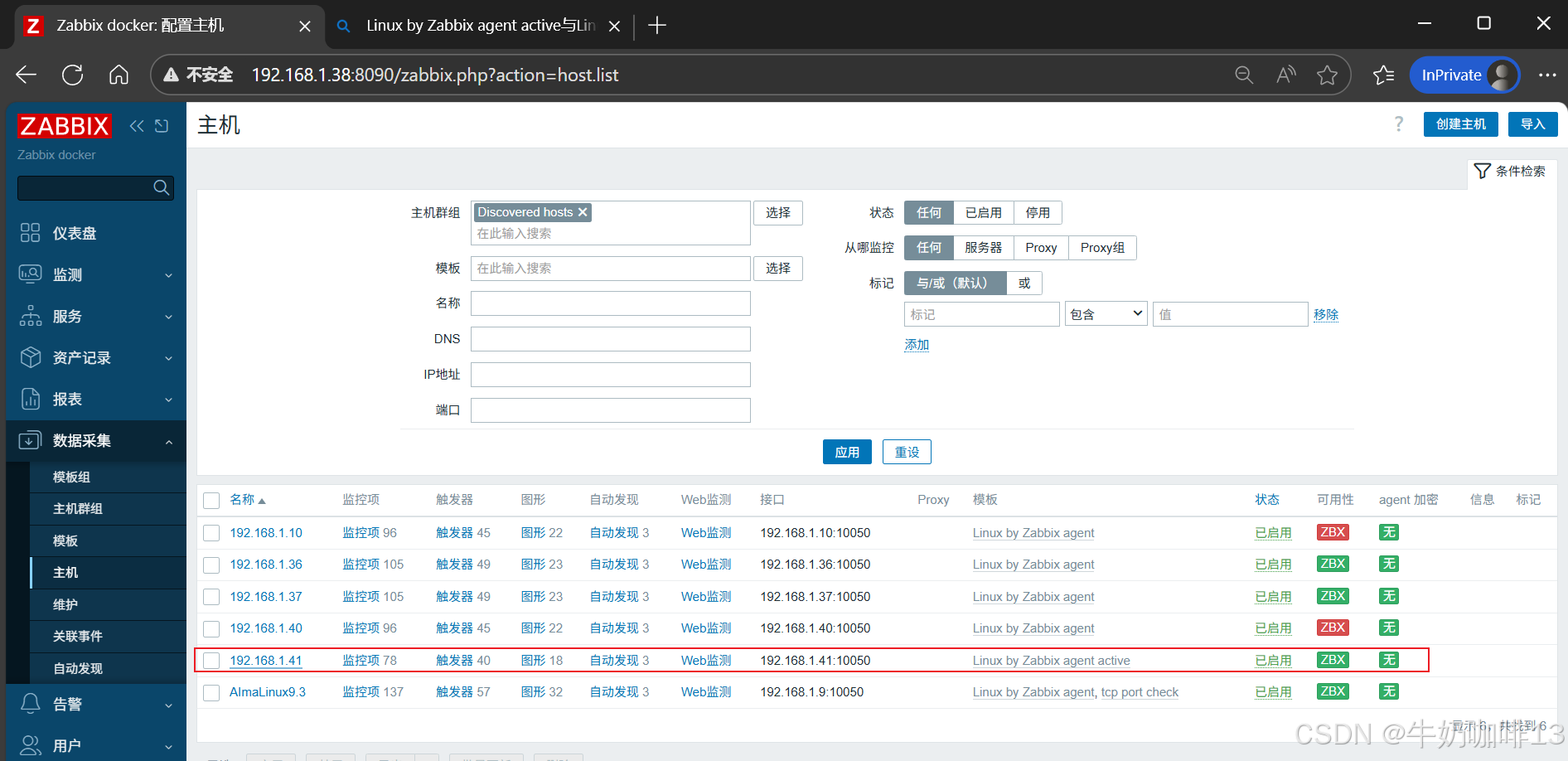
Task: Open the favorites list icon
Action: 1383,75
